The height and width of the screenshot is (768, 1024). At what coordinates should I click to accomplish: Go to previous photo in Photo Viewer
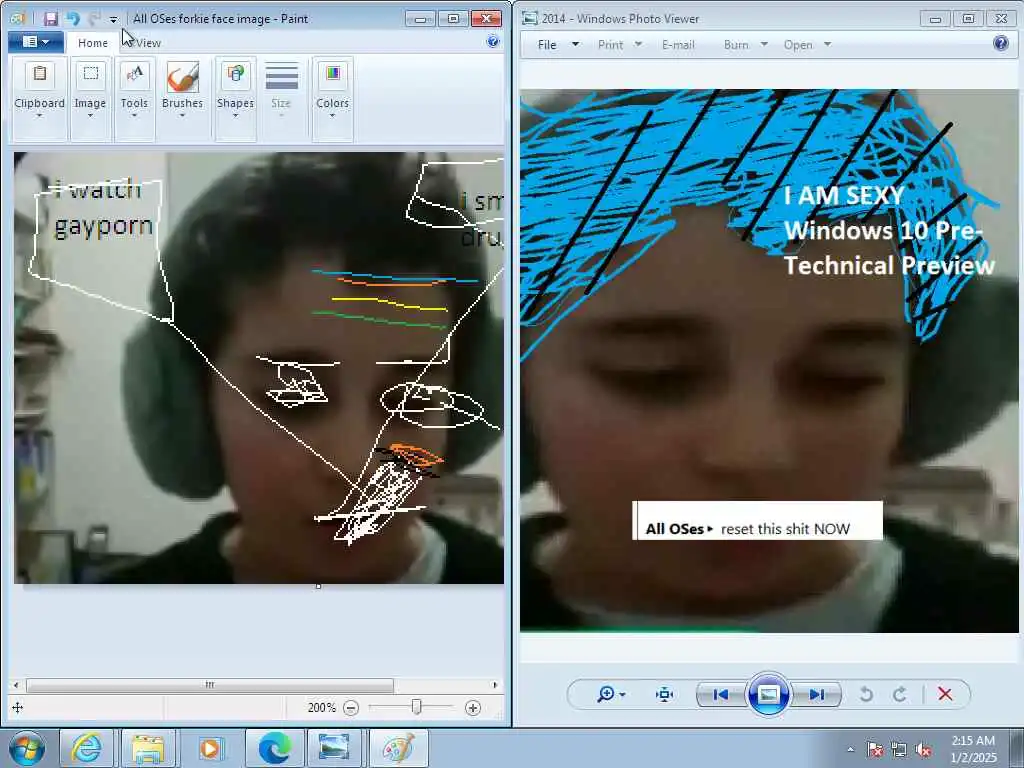click(x=721, y=694)
